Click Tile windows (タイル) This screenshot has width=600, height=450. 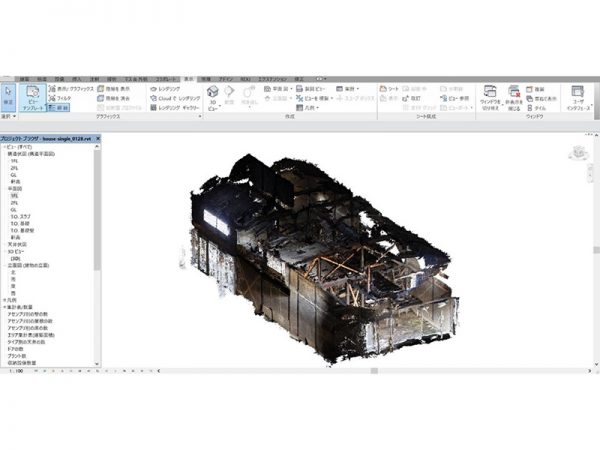click(536, 108)
